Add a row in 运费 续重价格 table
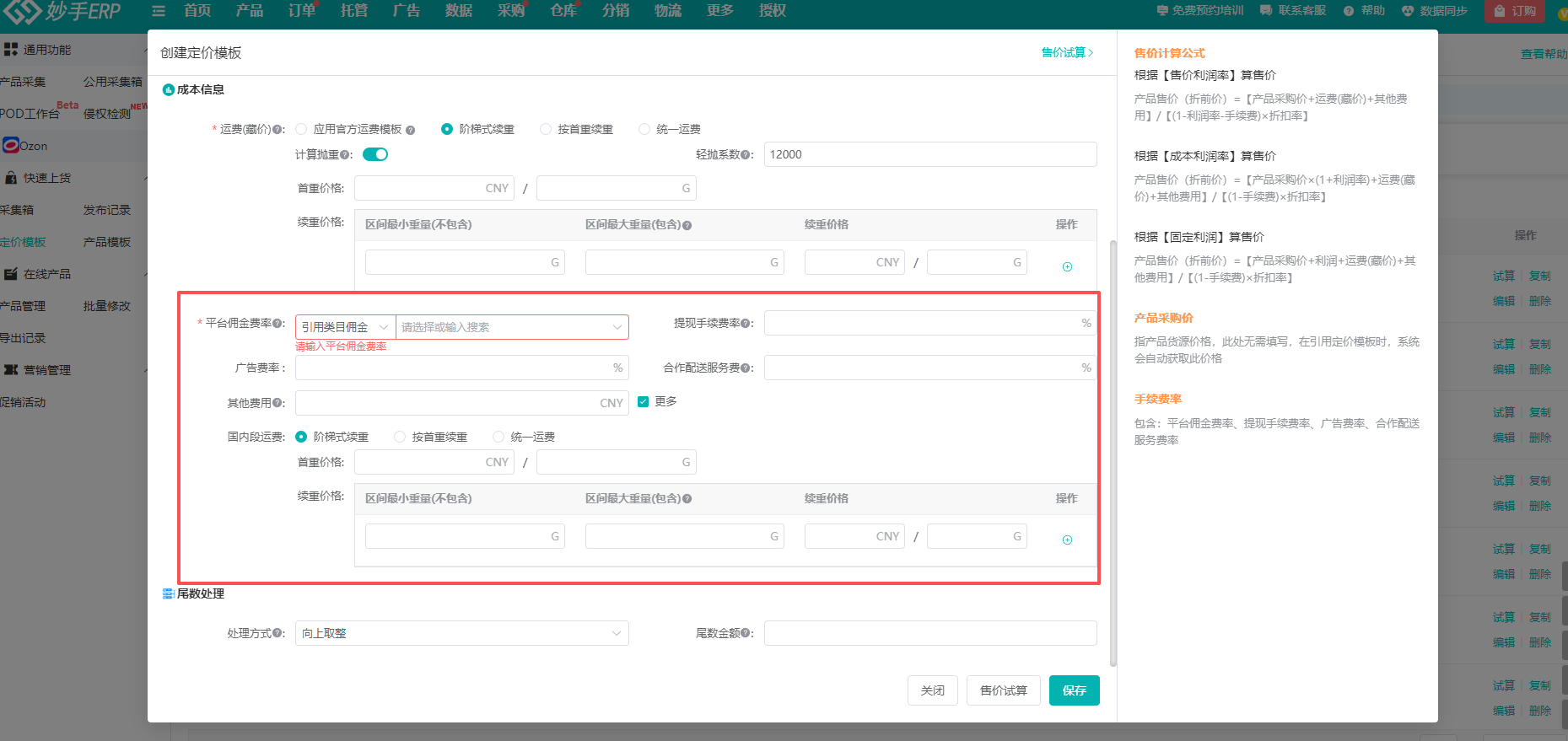1568x741 pixels. pyautogui.click(x=1067, y=266)
